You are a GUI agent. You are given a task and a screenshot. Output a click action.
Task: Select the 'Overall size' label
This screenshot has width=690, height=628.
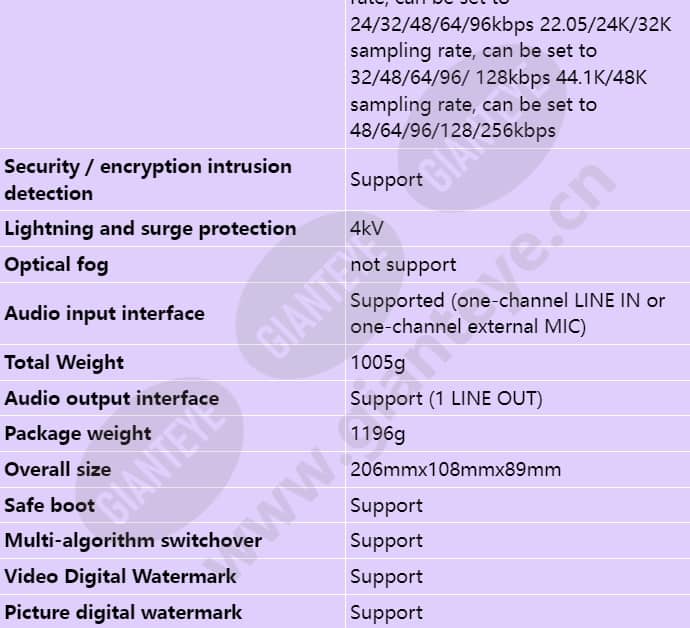[58, 470]
